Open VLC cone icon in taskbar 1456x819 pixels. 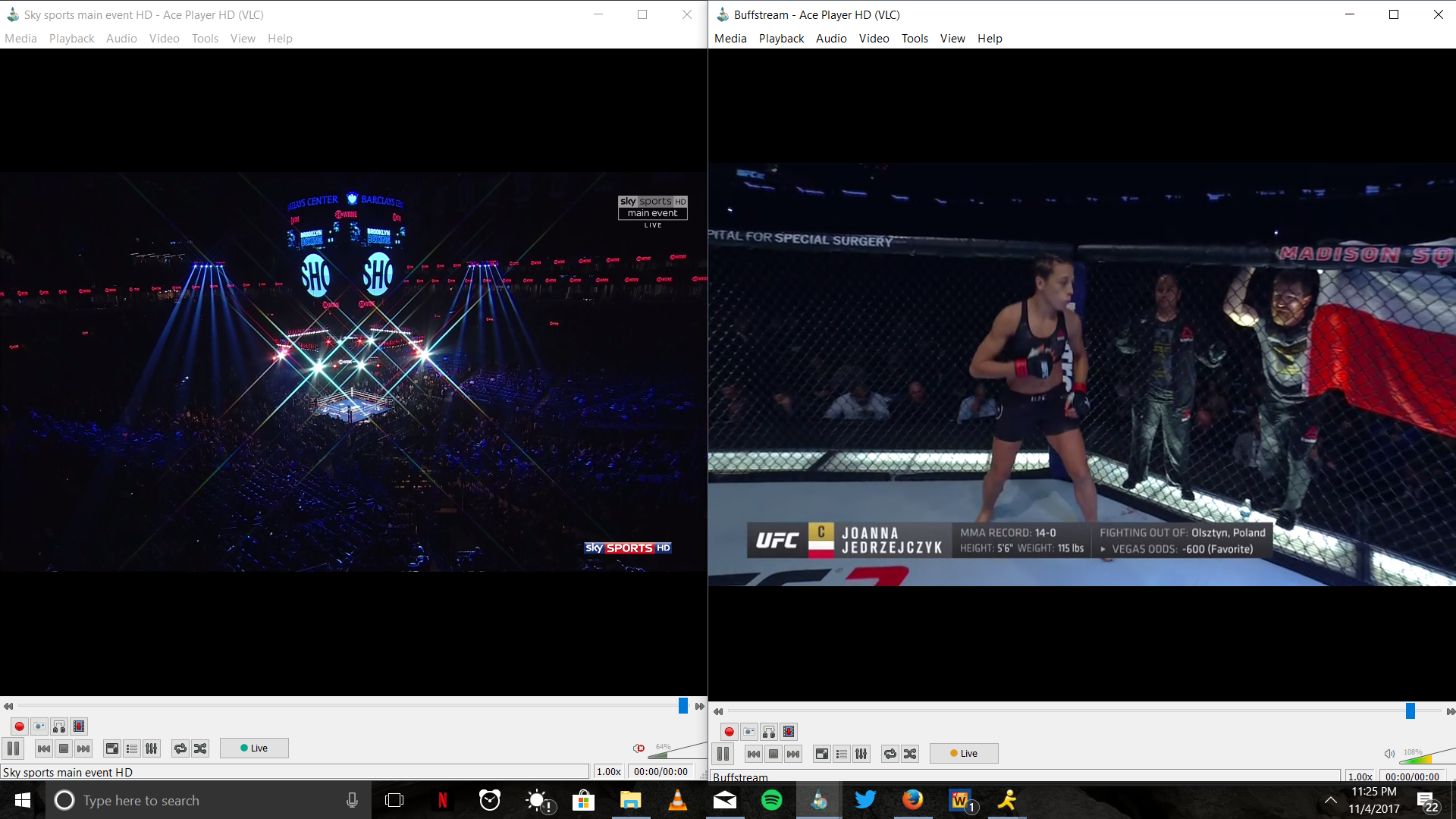pos(678,800)
